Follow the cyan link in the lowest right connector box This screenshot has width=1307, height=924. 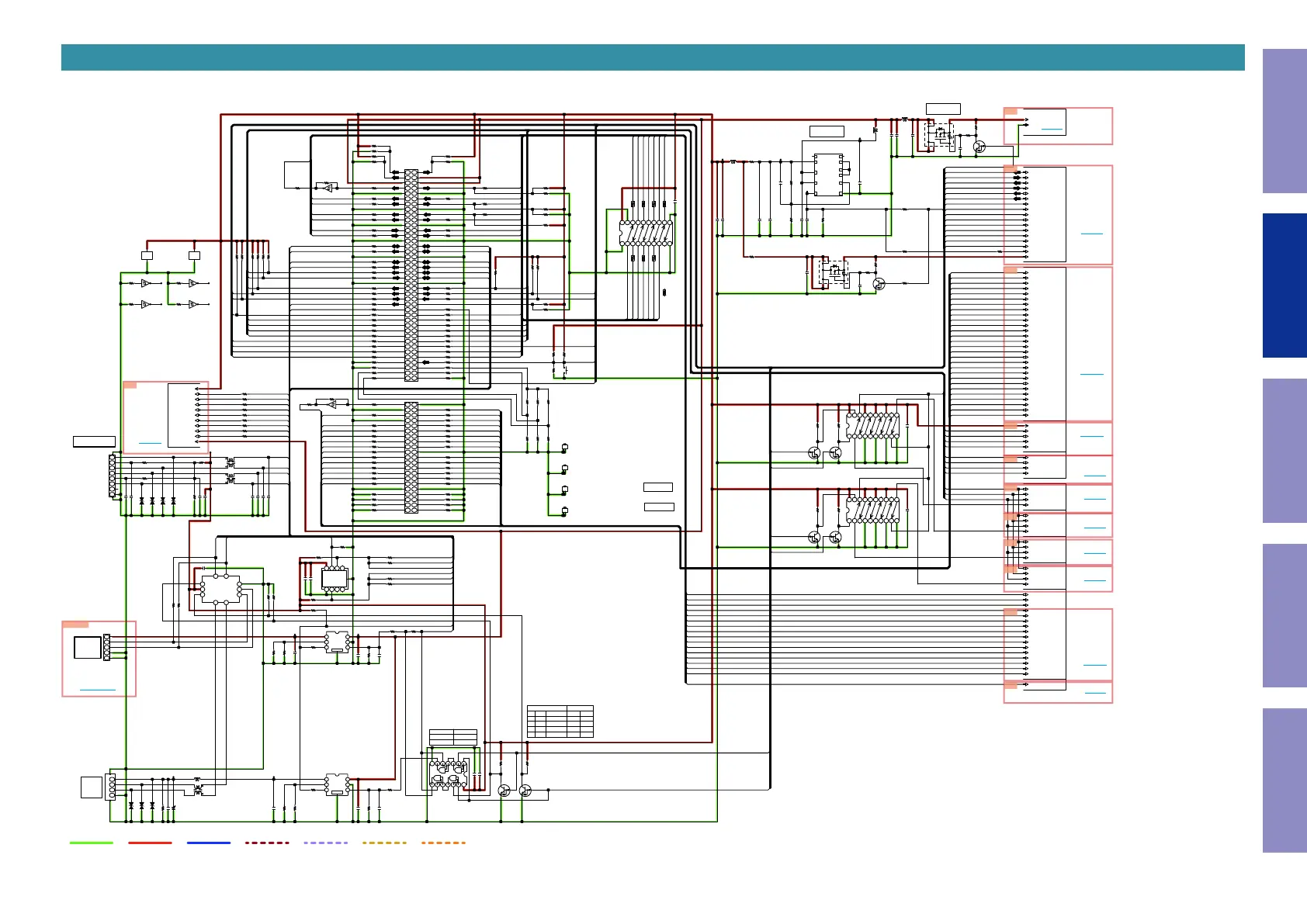(1095, 693)
